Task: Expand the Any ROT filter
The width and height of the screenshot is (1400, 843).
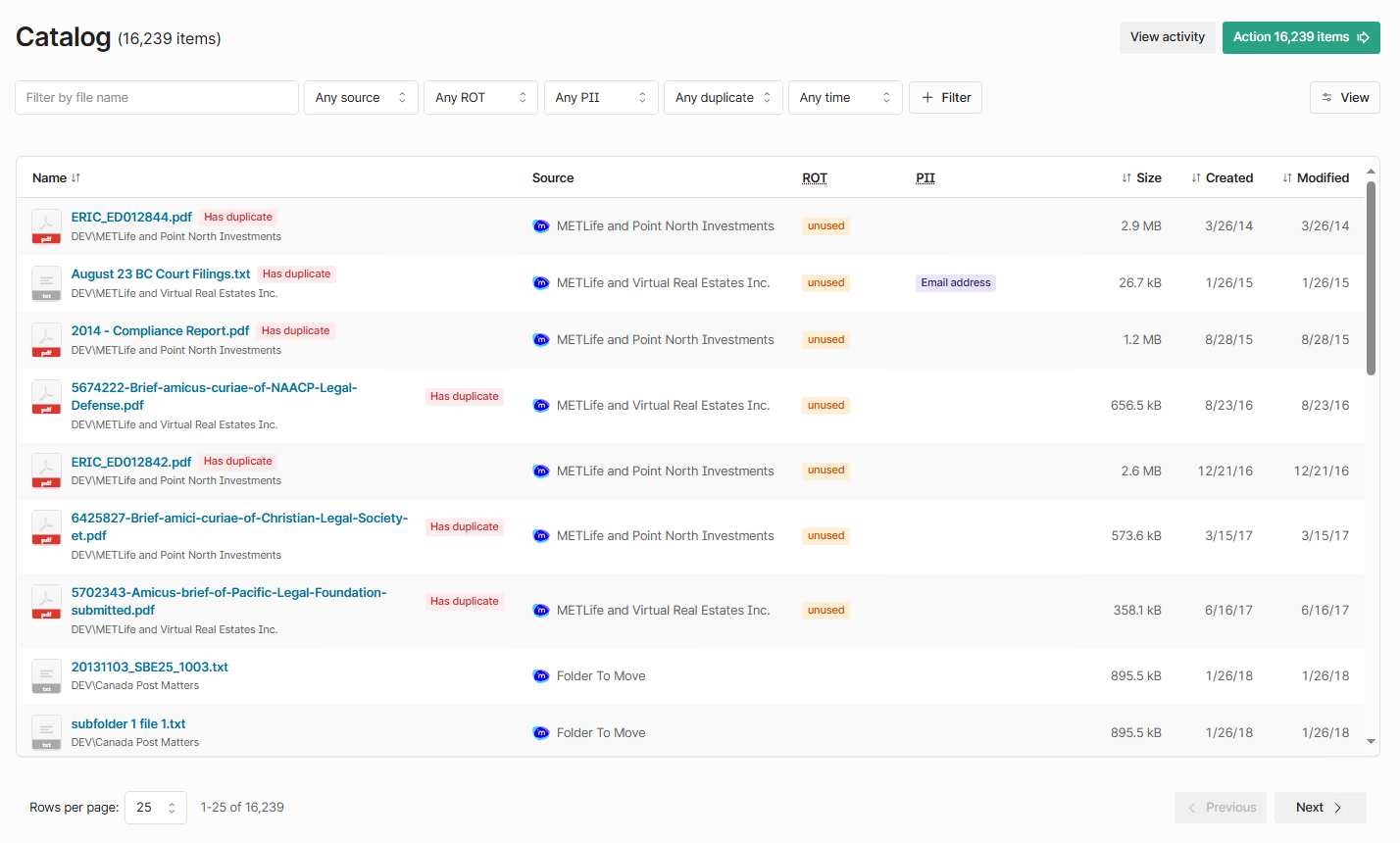Action: (x=480, y=98)
